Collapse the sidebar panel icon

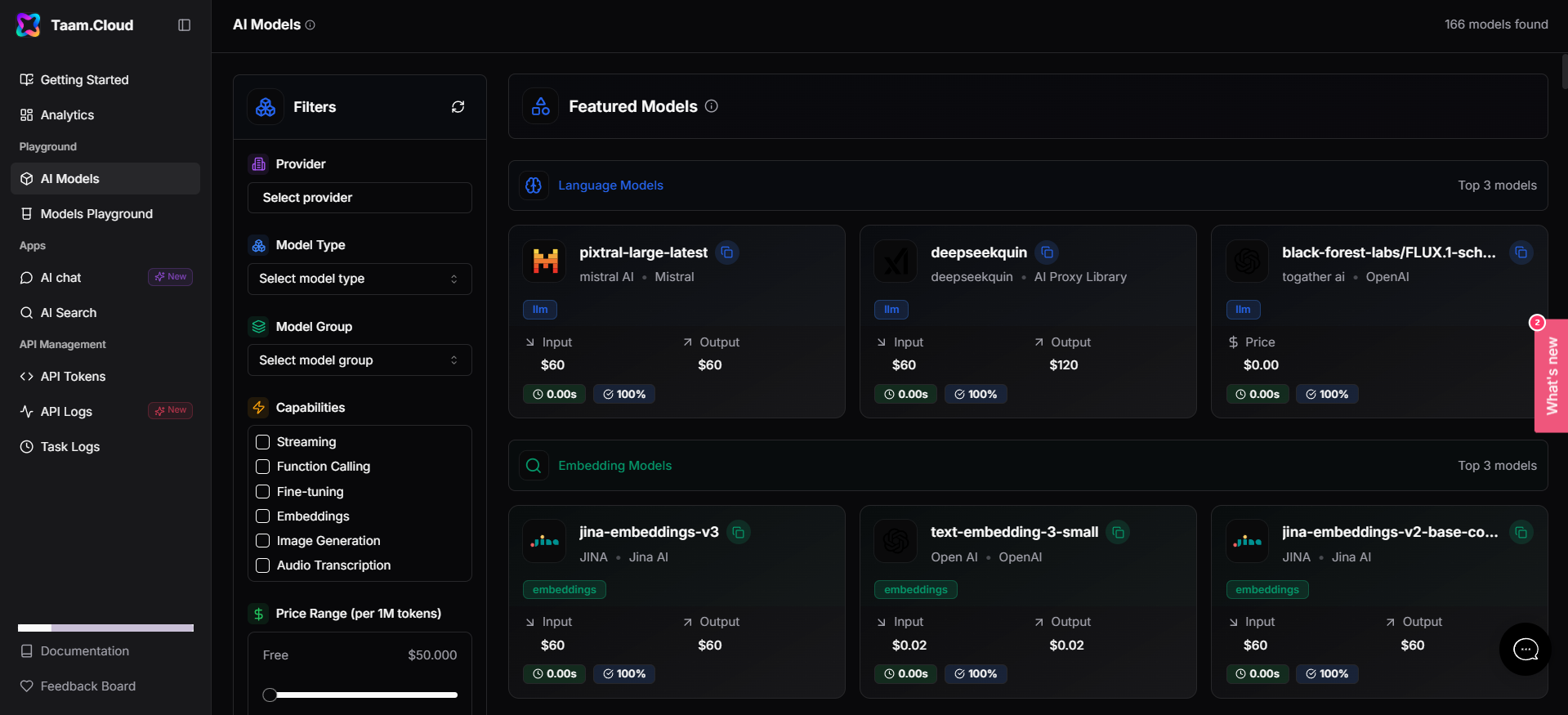185,25
